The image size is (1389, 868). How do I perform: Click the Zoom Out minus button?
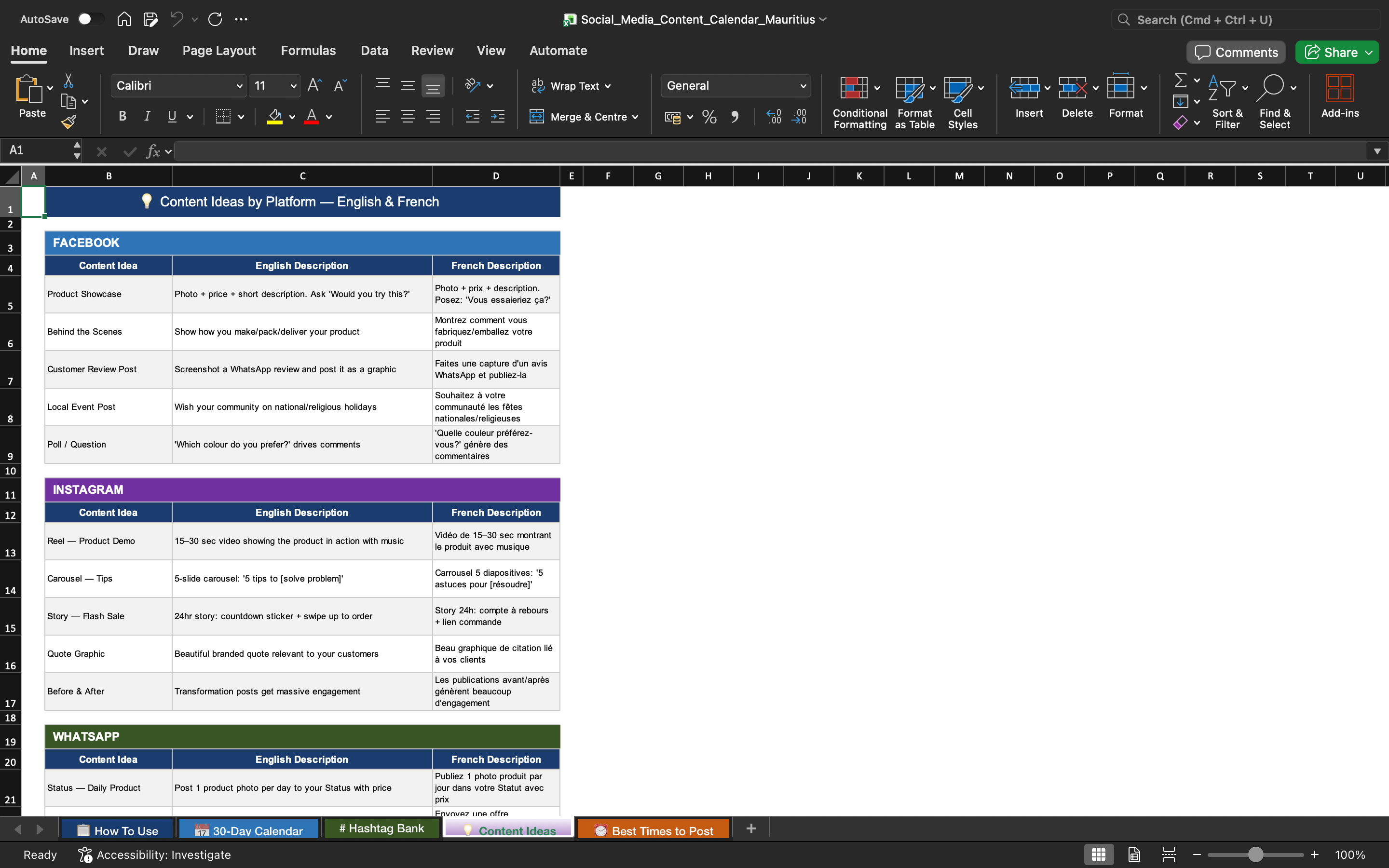1198,854
